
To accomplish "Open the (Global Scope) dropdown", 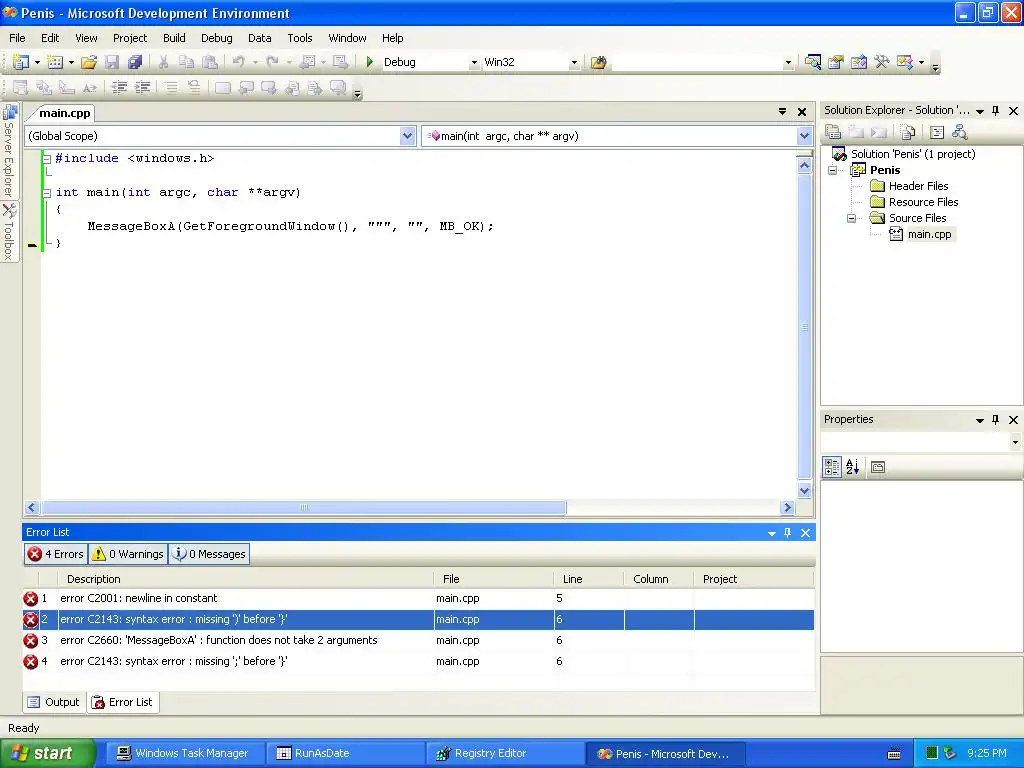I will [408, 136].
